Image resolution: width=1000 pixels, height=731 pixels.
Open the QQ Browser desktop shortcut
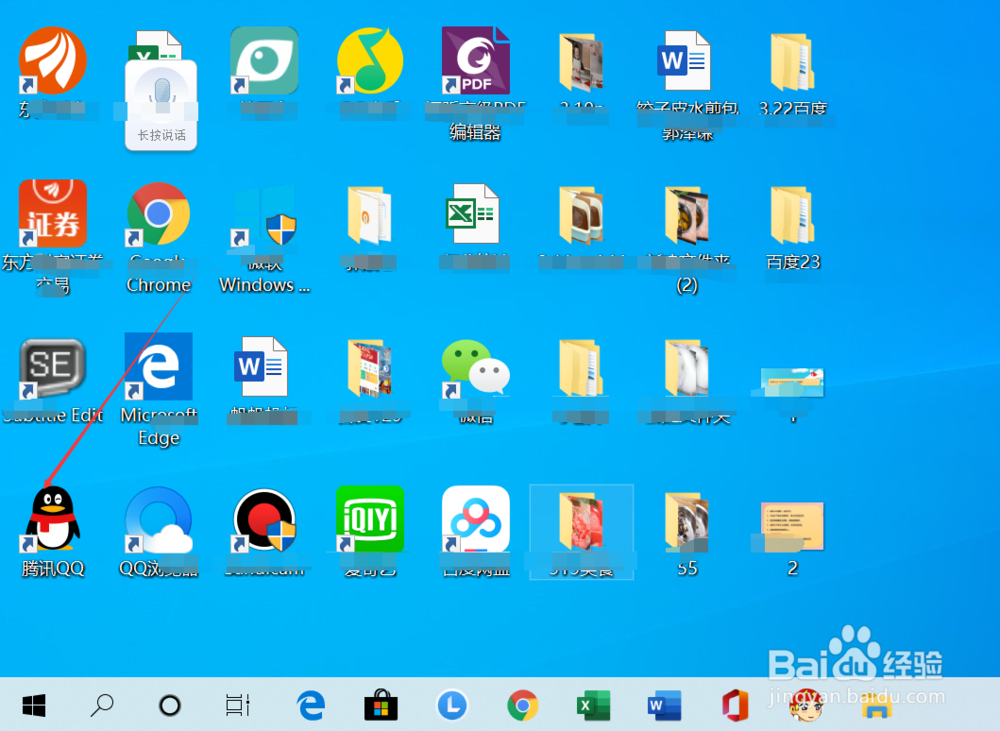point(159,519)
